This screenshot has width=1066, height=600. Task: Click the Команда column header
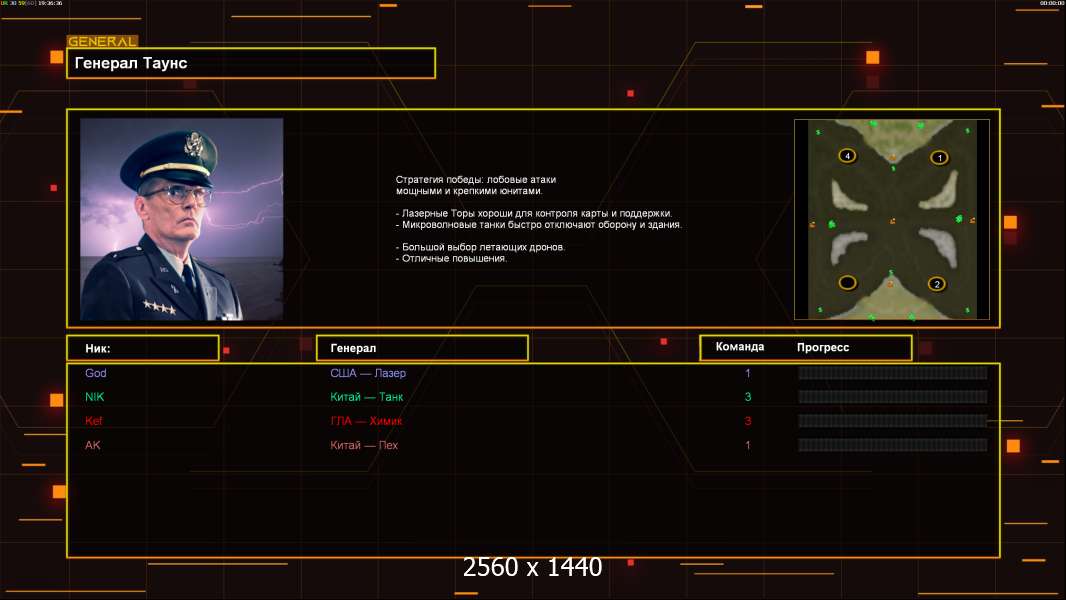[740, 347]
